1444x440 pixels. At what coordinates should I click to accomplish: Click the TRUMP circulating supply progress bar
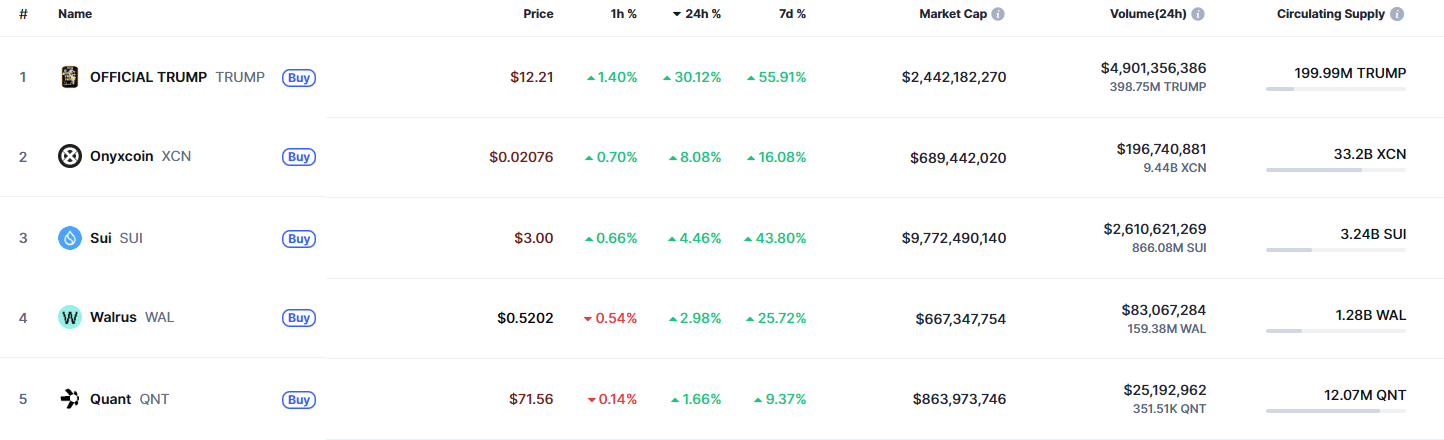1335,89
